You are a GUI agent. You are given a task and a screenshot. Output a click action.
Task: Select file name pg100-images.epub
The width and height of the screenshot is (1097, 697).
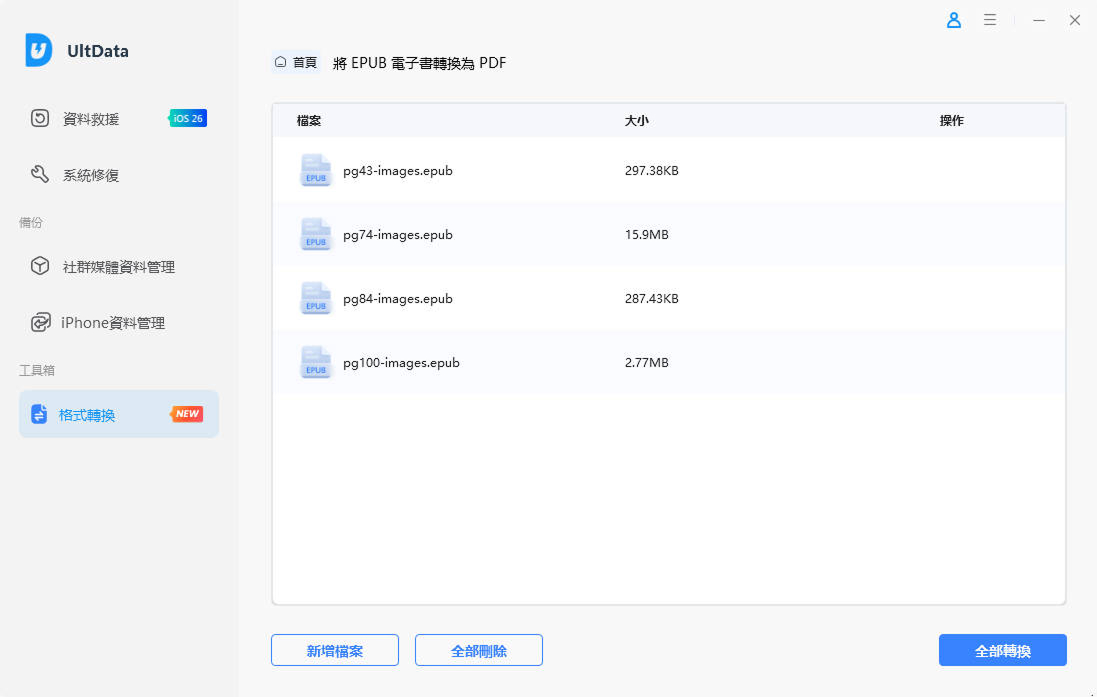pos(401,362)
